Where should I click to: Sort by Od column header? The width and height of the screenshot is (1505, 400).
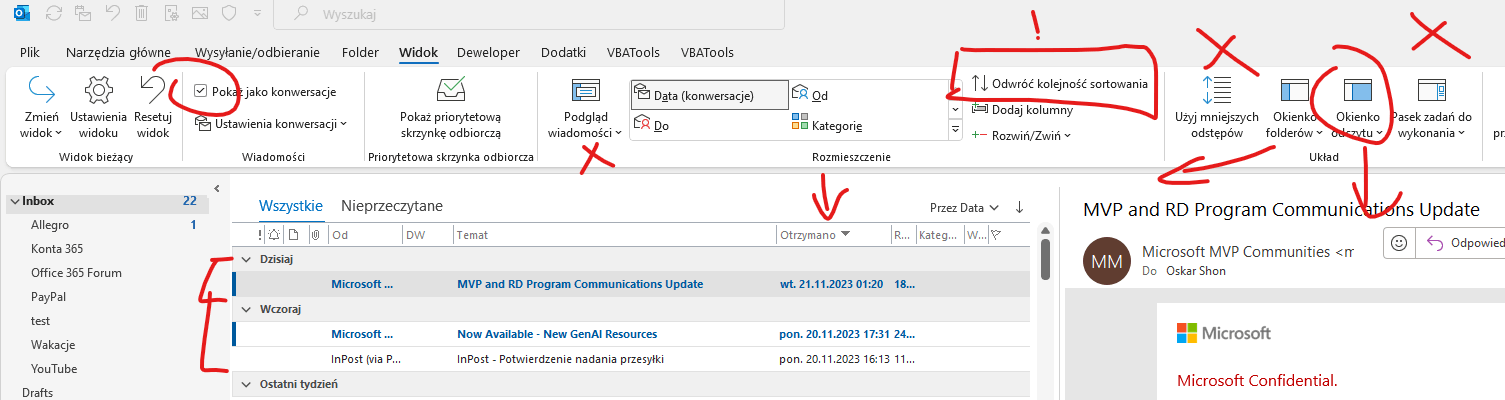[x=364, y=235]
